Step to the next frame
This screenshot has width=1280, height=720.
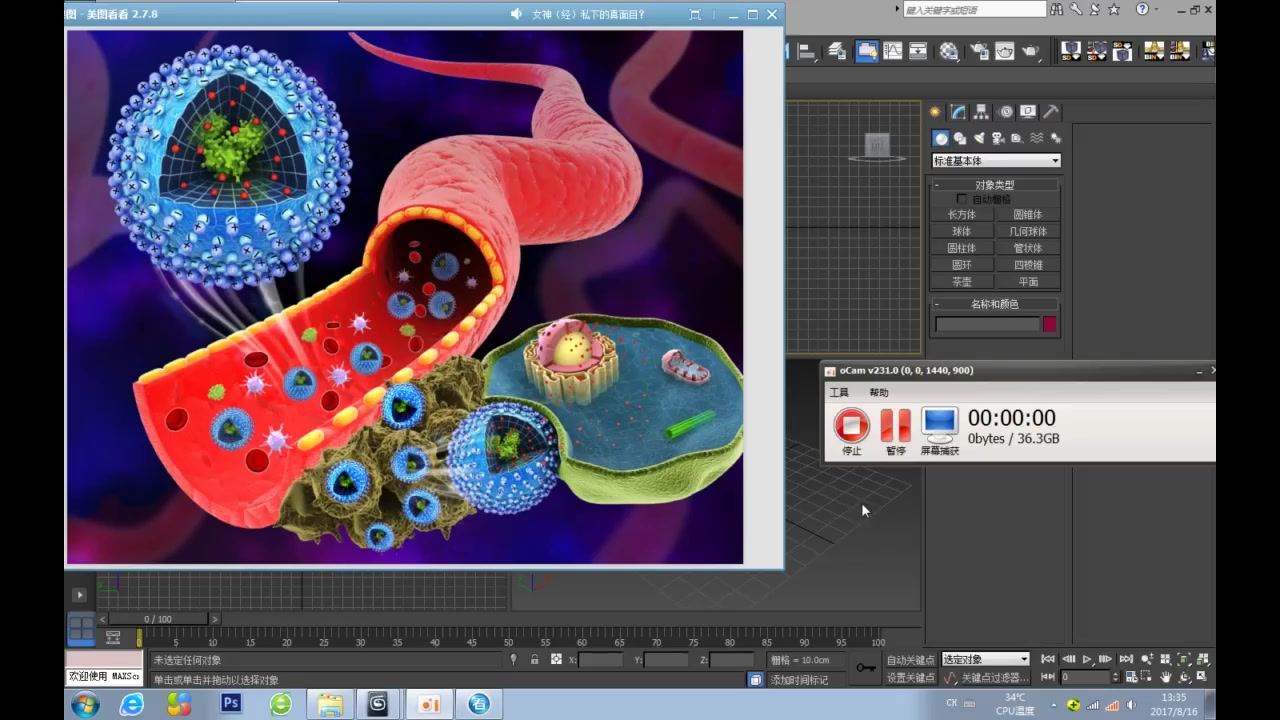[1106, 660]
